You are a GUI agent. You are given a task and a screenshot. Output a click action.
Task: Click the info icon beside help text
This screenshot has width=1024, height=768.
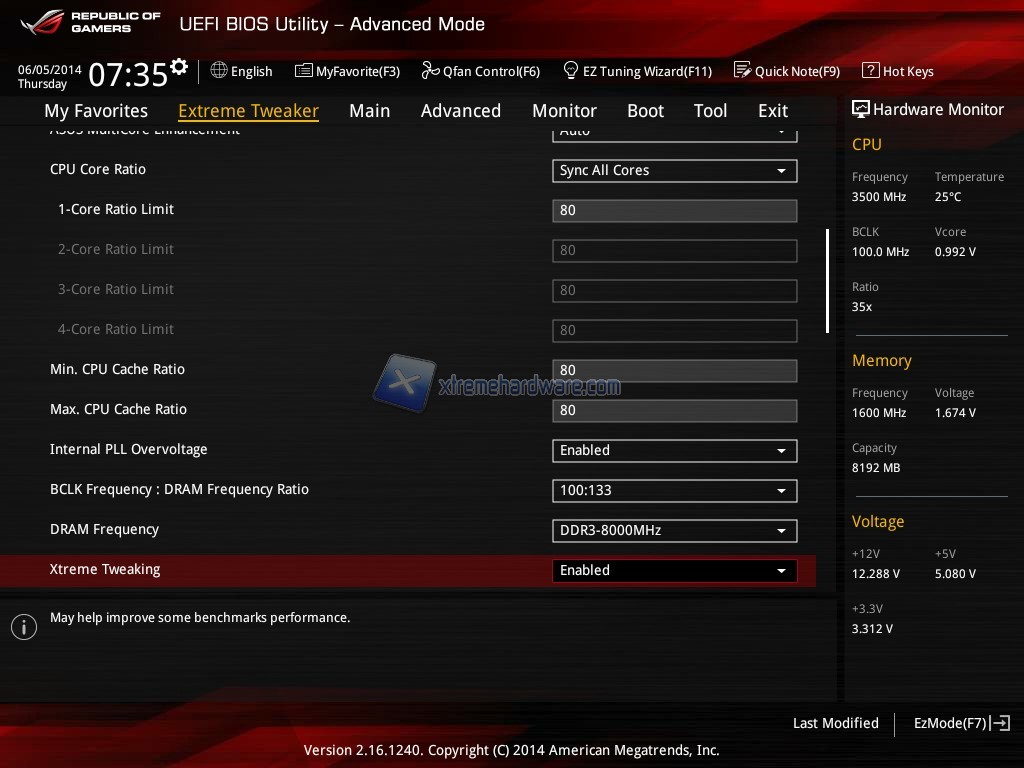point(24,627)
